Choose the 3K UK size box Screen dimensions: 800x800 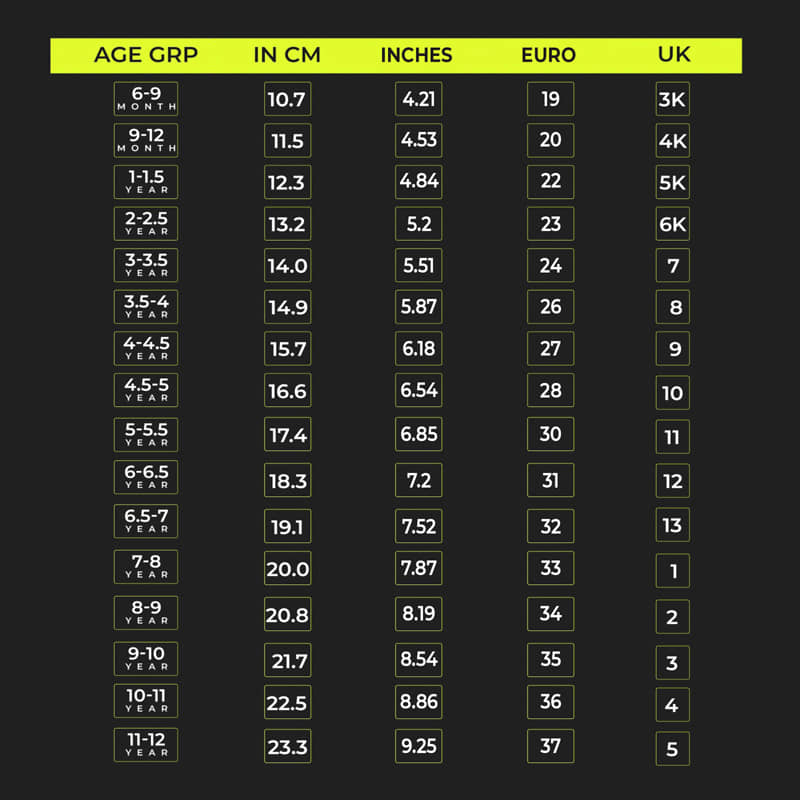(672, 100)
